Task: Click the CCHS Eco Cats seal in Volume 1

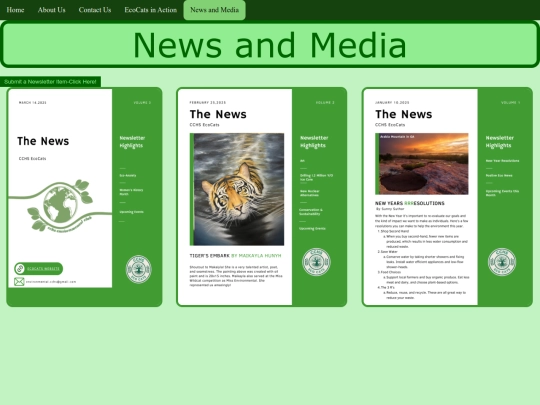Action: tap(502, 262)
